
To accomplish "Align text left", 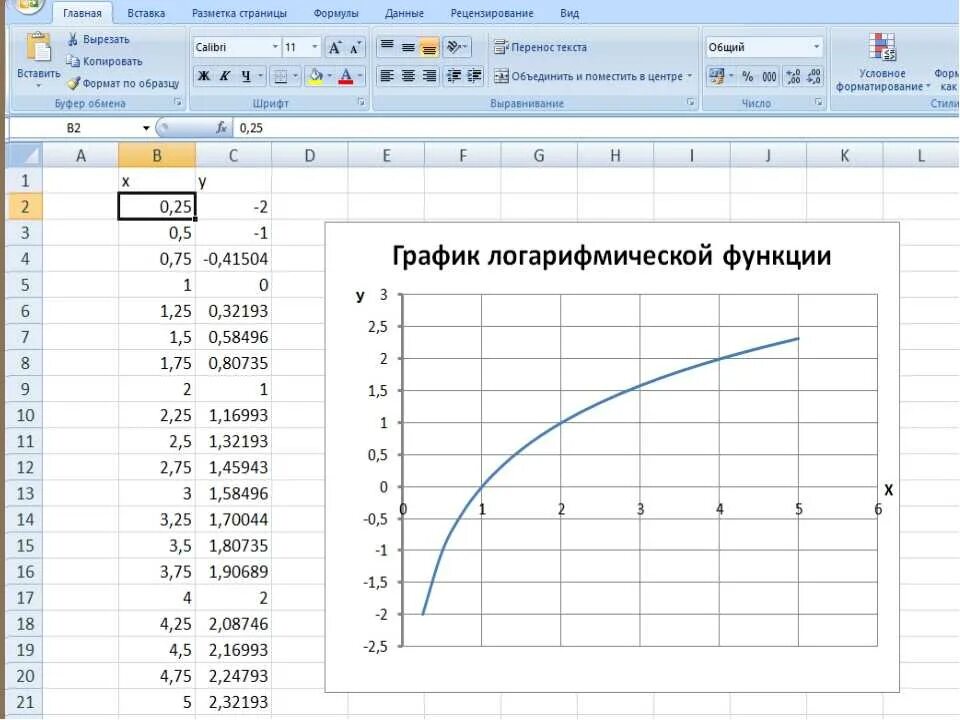I will pyautogui.click(x=387, y=76).
